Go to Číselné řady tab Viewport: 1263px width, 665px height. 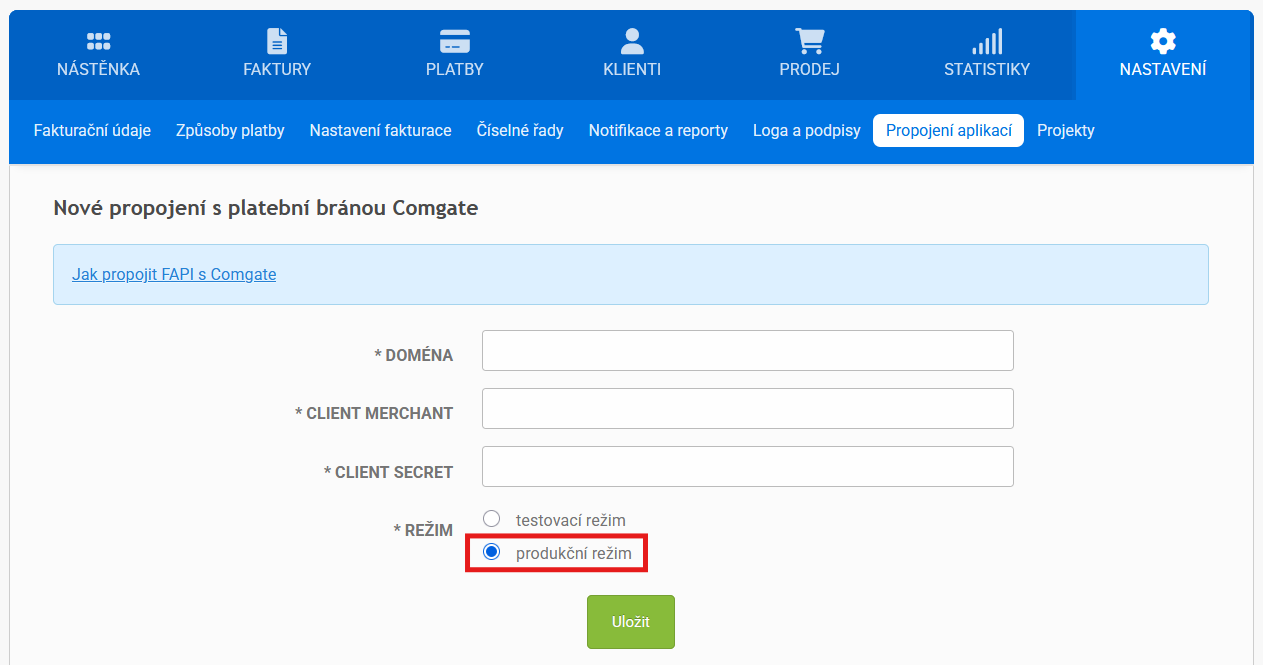(520, 130)
